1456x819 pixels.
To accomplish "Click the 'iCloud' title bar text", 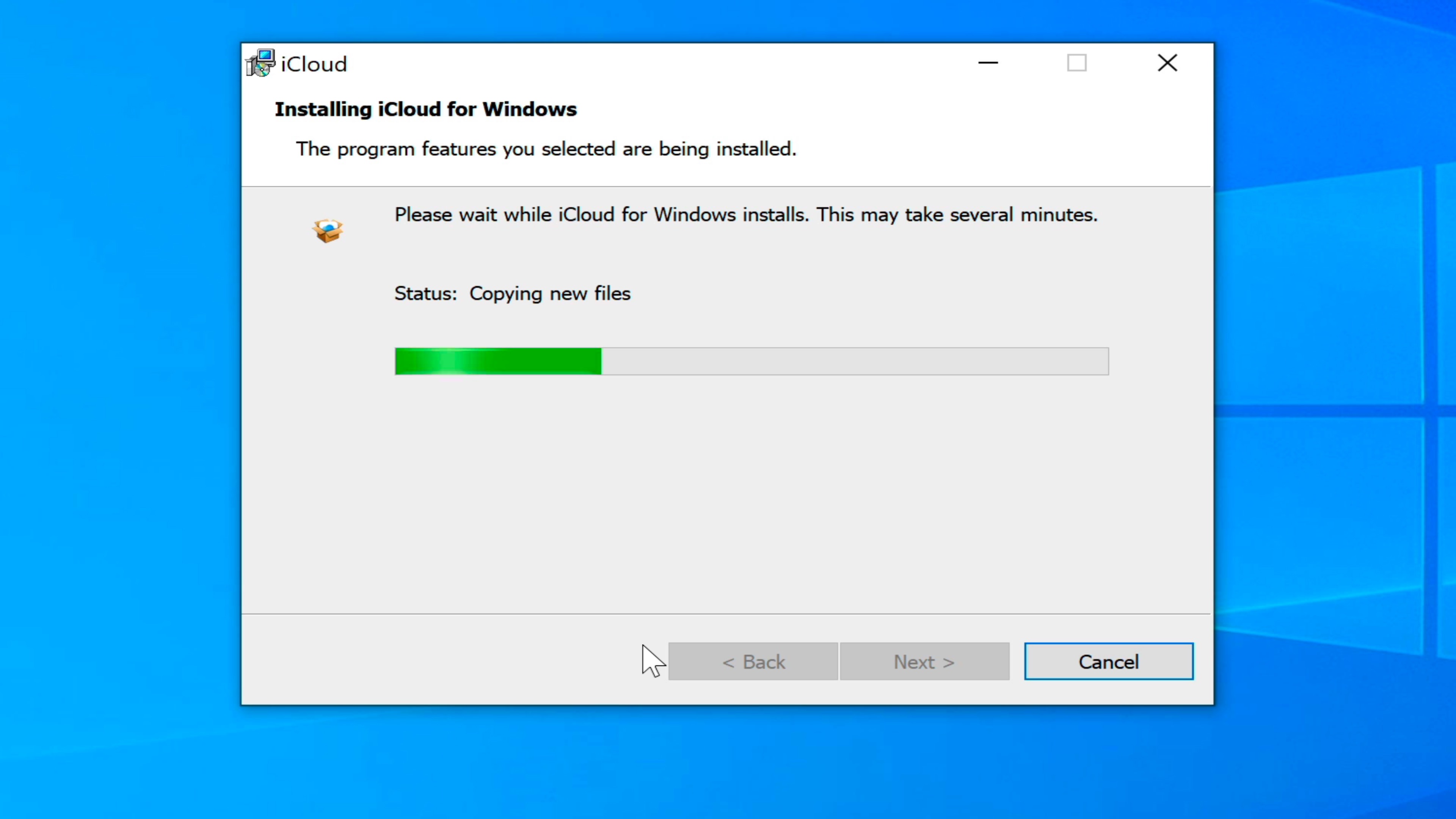I will point(314,64).
